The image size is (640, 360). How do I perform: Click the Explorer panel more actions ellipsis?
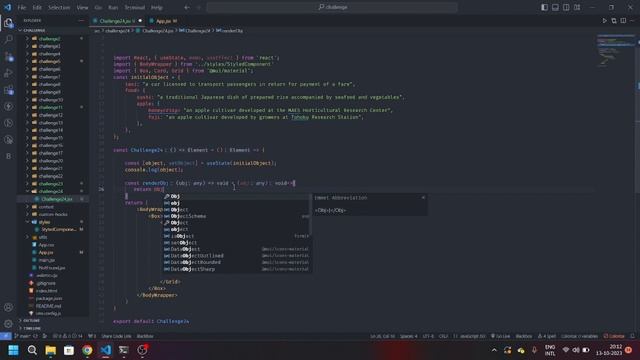coord(81,20)
